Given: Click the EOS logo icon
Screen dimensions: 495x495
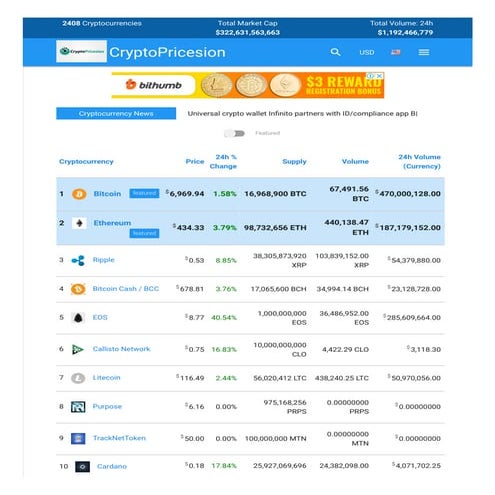Looking at the screenshot, I should (78, 318).
